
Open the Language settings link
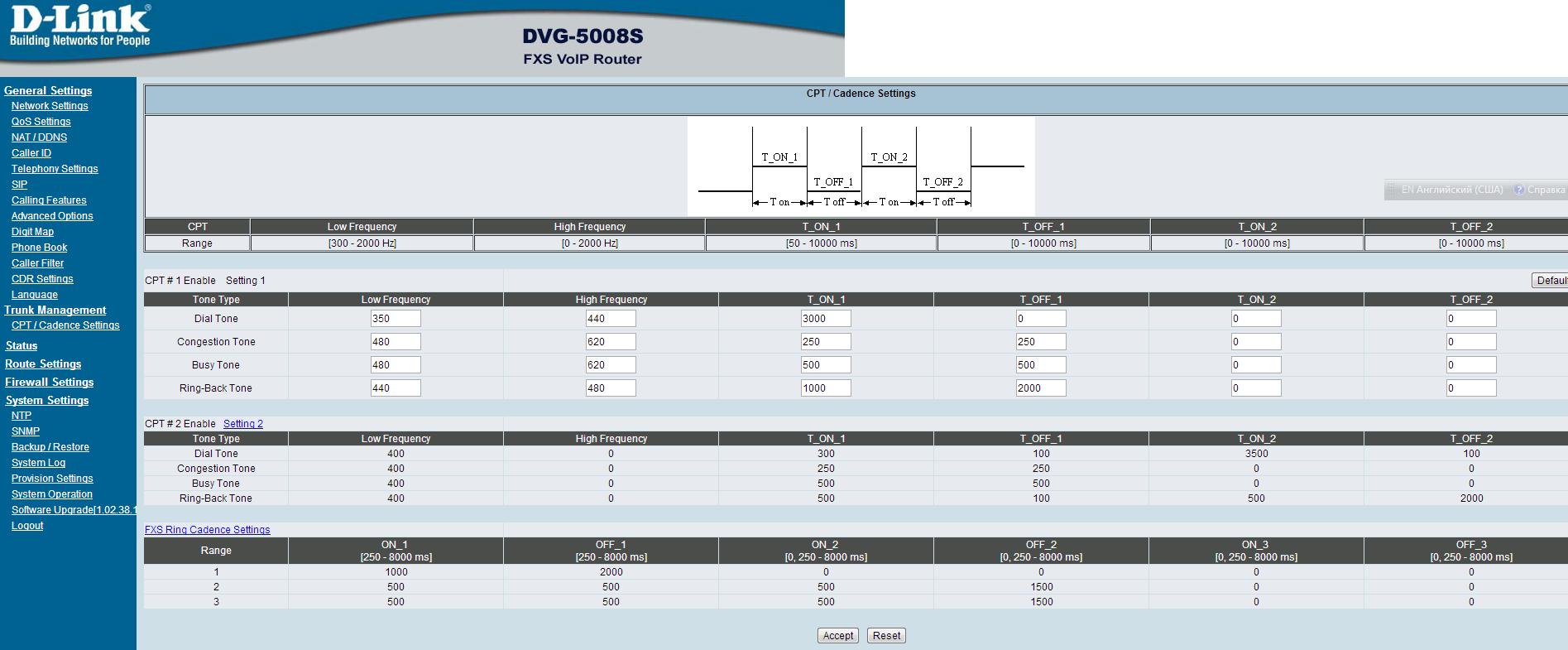pyautogui.click(x=35, y=295)
